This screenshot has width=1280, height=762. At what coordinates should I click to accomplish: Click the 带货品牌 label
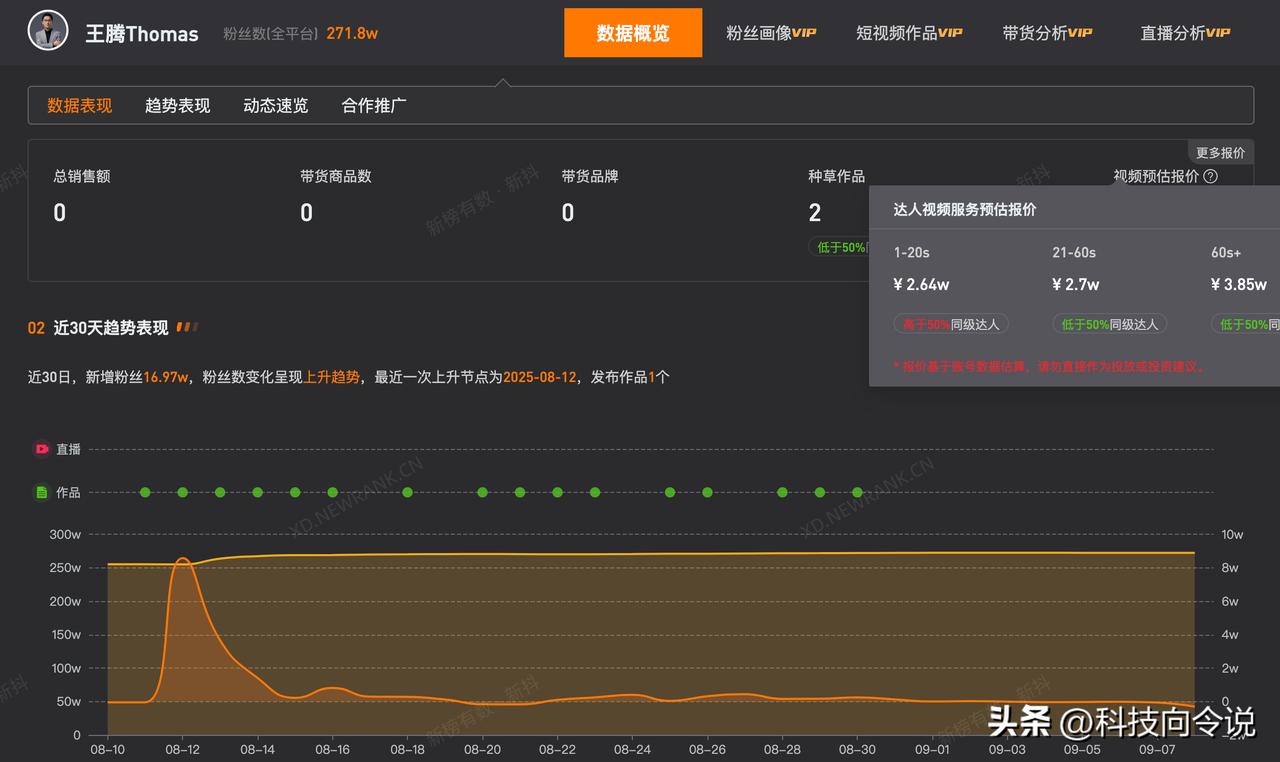(590, 176)
